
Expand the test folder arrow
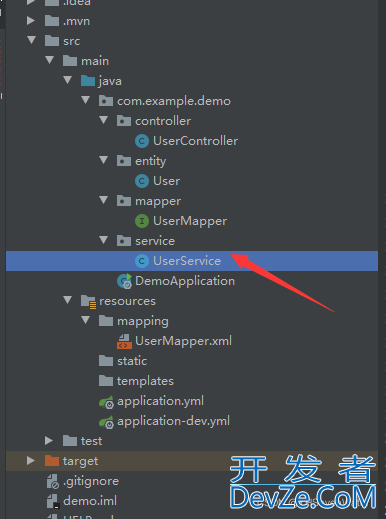[49, 441]
